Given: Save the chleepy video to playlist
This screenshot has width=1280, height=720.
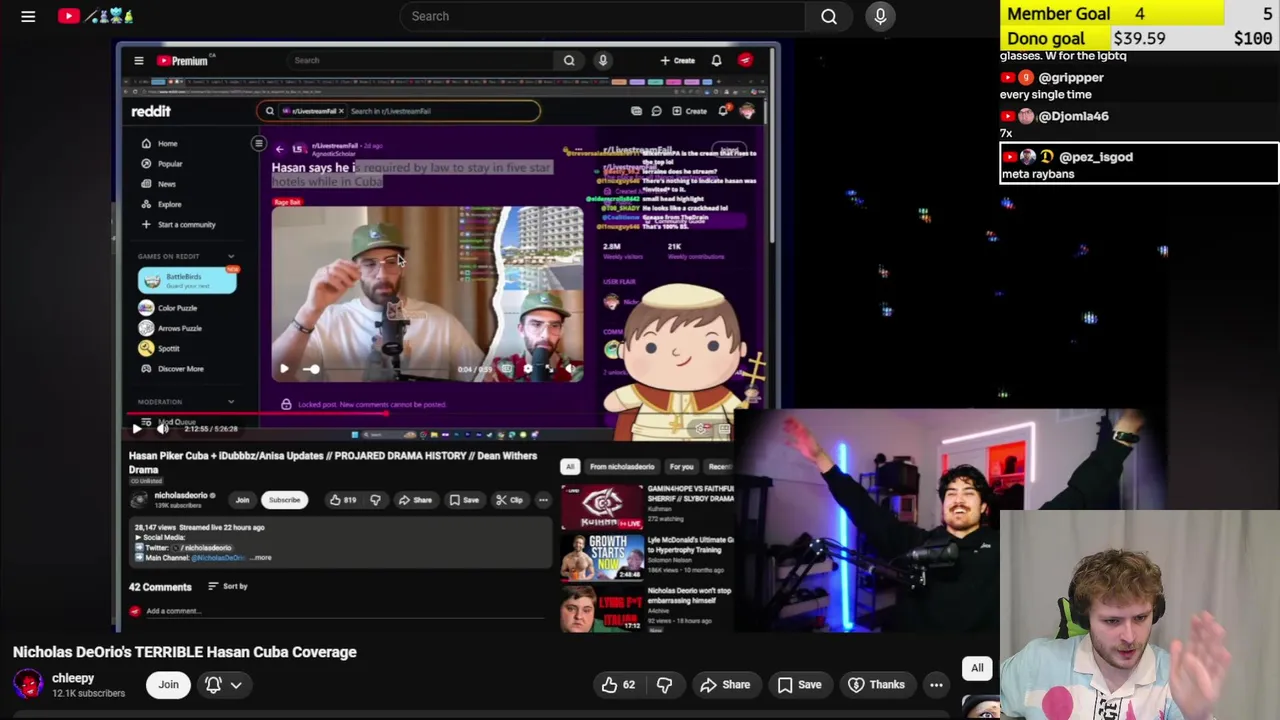Looking at the screenshot, I should tap(799, 685).
